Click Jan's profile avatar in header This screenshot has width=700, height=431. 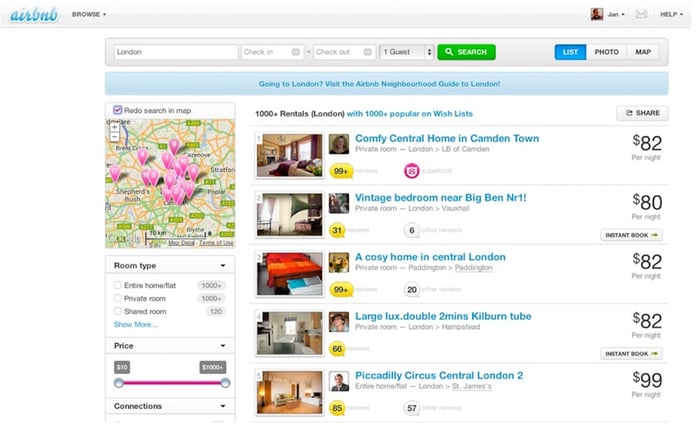pos(596,14)
